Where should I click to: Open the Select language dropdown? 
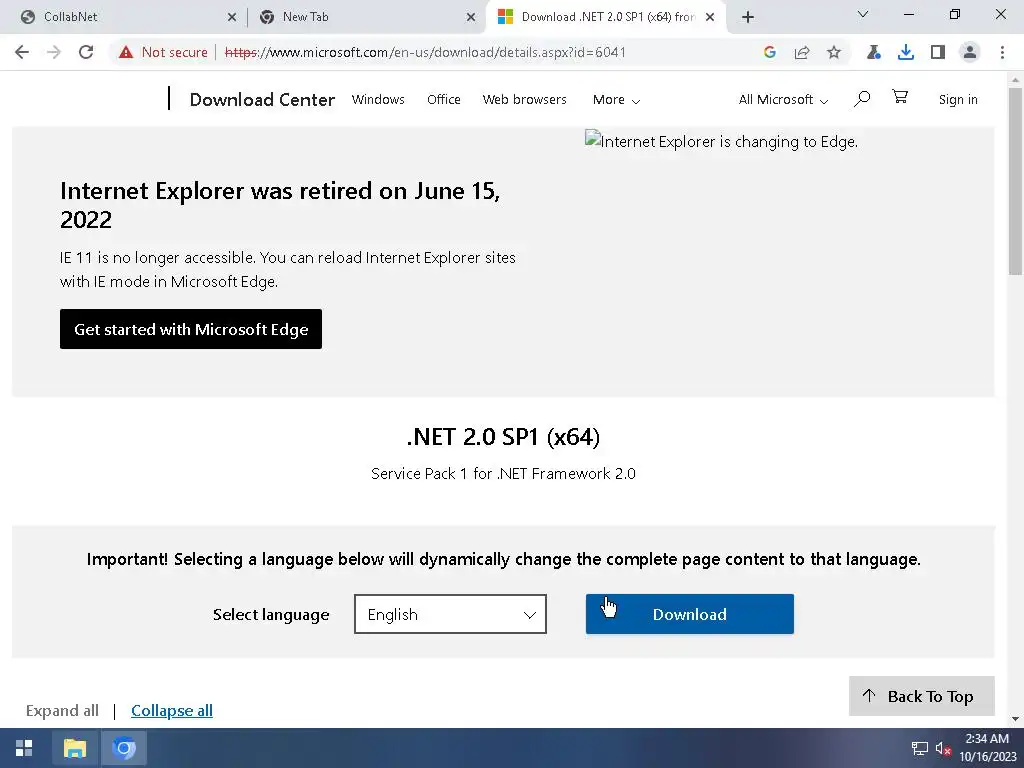click(450, 614)
